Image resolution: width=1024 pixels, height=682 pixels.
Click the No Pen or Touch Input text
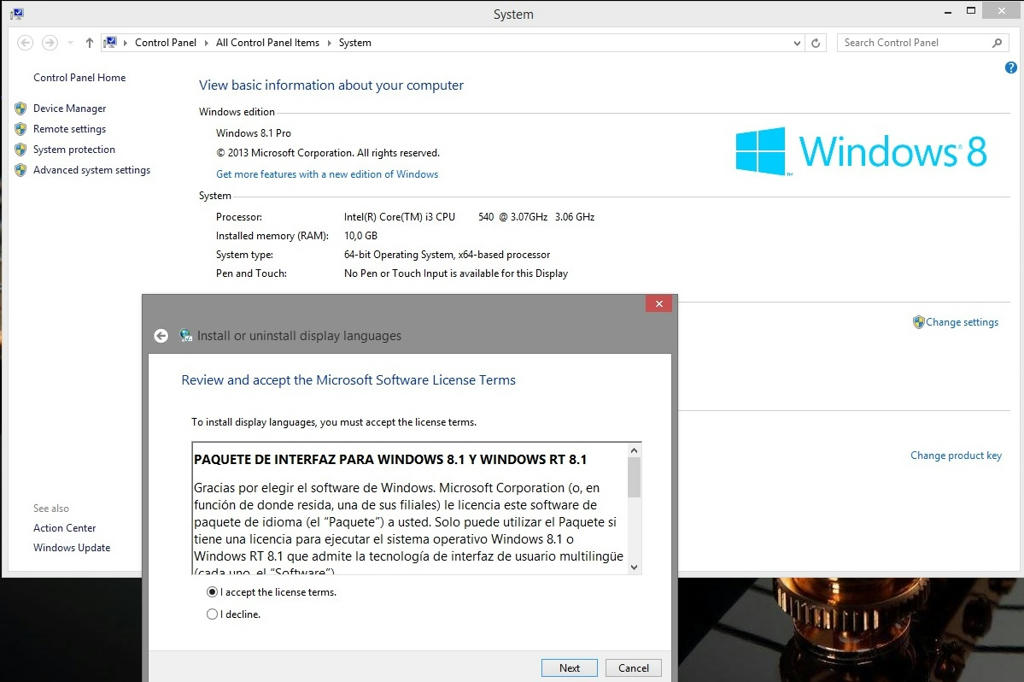point(456,274)
